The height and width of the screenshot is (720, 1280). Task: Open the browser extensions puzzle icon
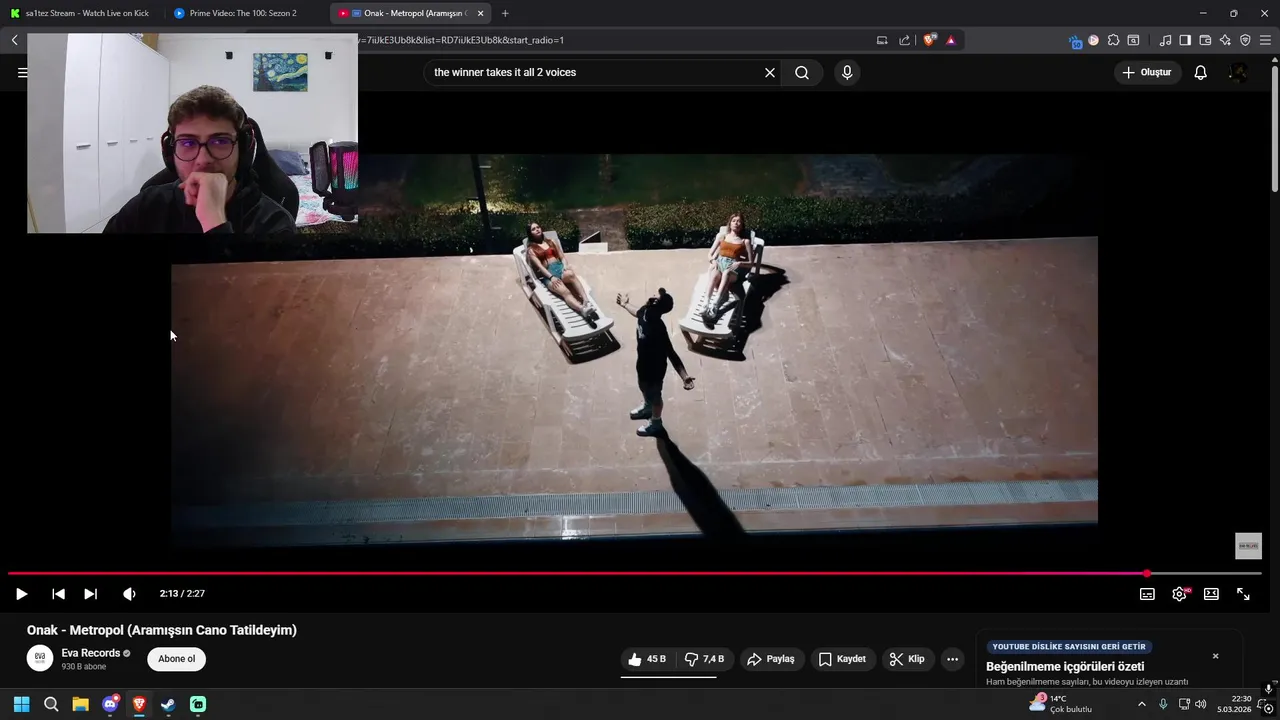(1113, 40)
